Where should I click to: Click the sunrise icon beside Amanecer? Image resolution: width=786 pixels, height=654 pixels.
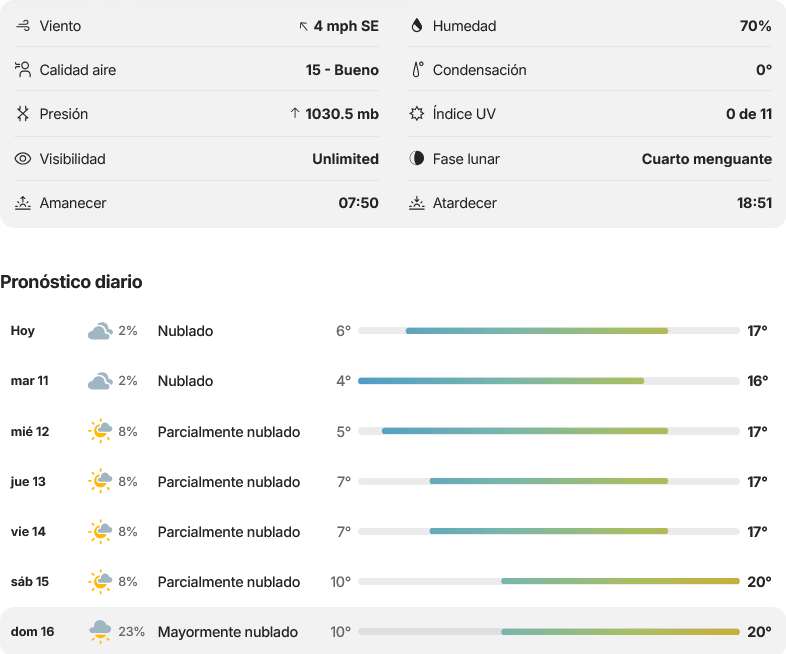[x=23, y=203]
